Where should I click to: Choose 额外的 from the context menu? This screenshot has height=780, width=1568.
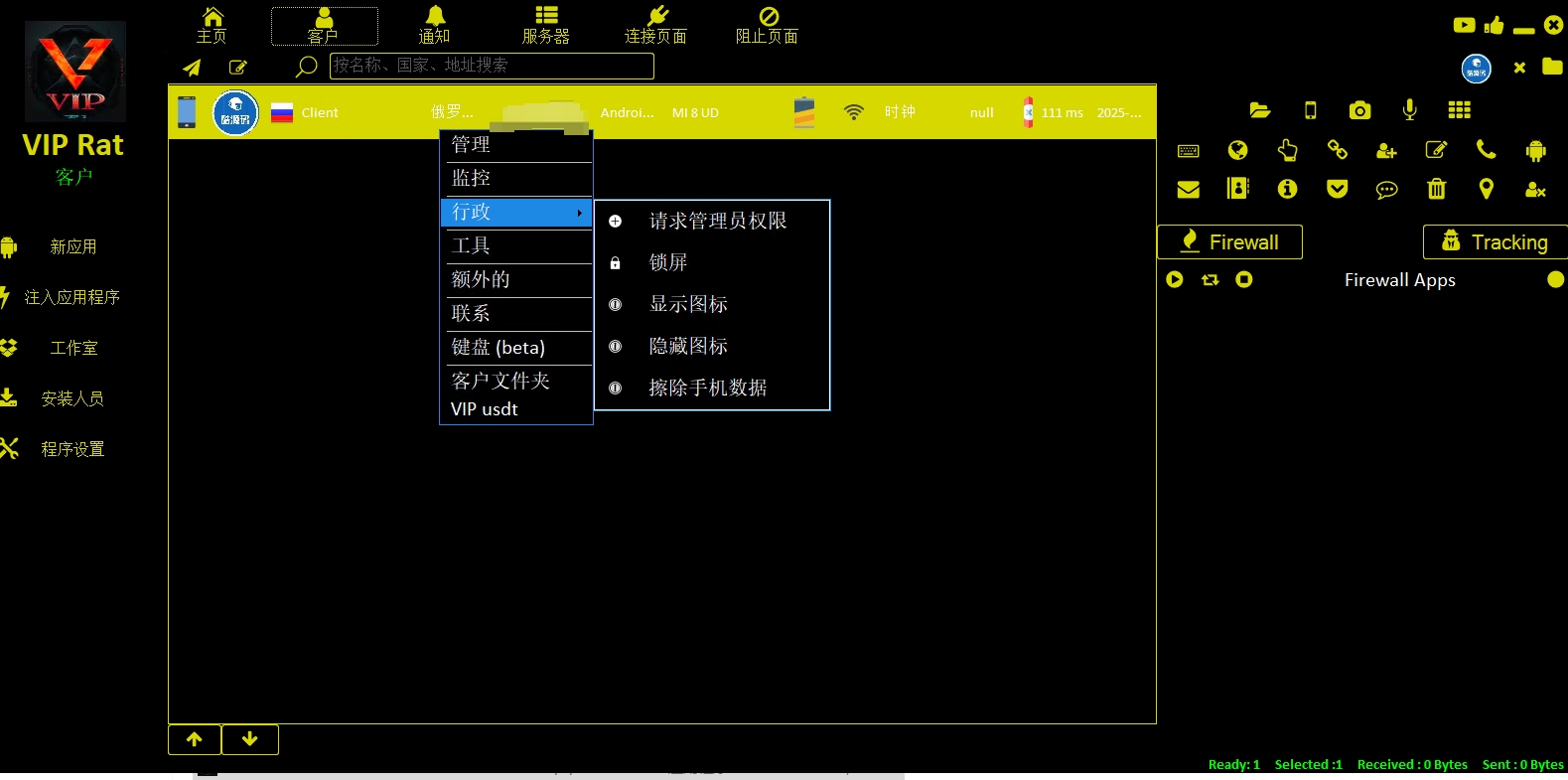(516, 280)
